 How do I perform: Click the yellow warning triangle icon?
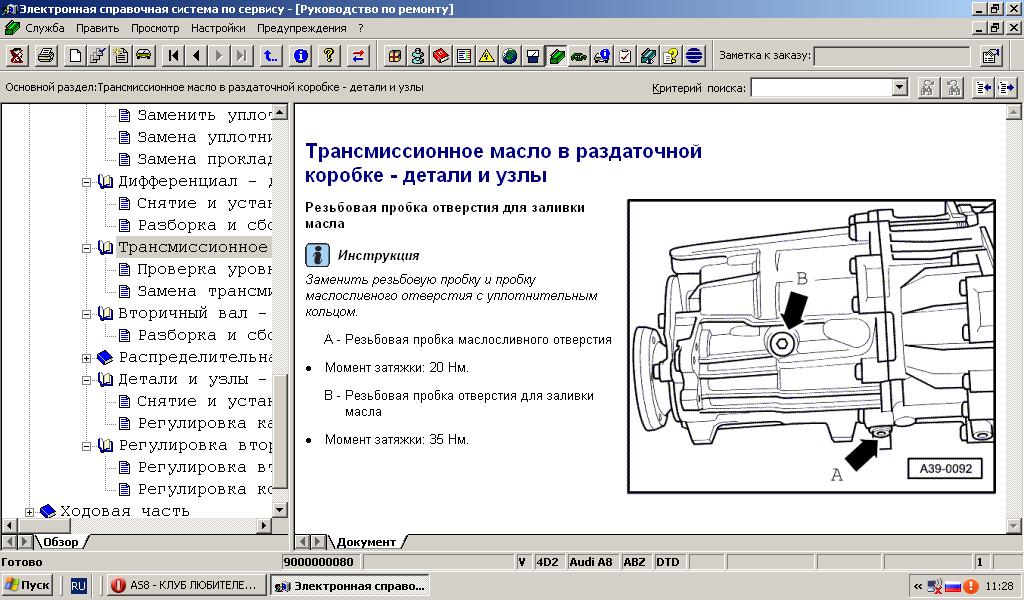(x=486, y=56)
